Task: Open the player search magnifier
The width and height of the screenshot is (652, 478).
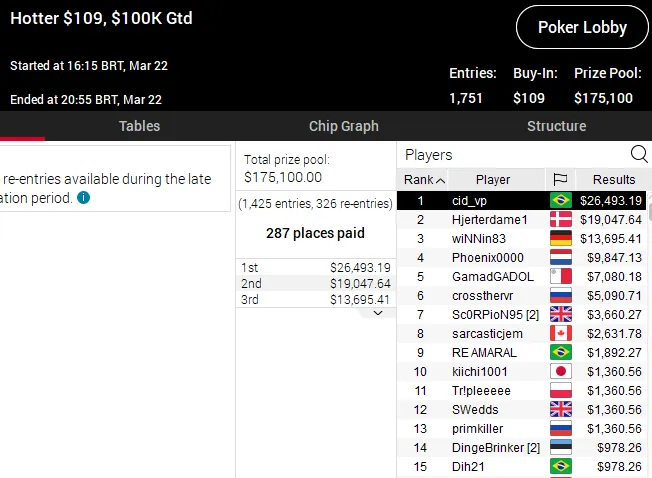Action: pyautogui.click(x=638, y=154)
